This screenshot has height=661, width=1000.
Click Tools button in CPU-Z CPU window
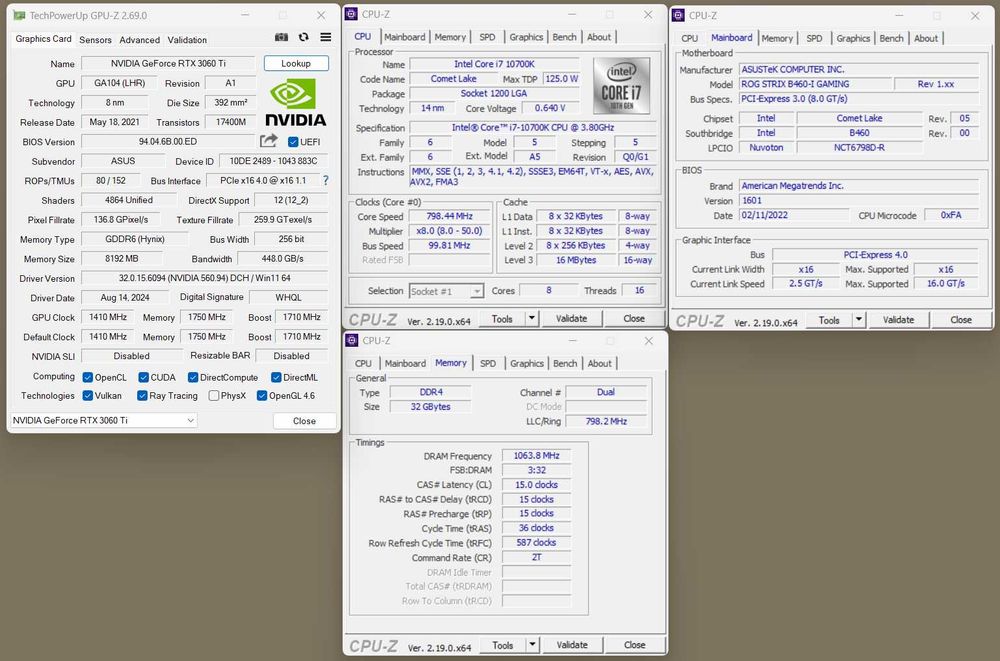(x=502, y=318)
